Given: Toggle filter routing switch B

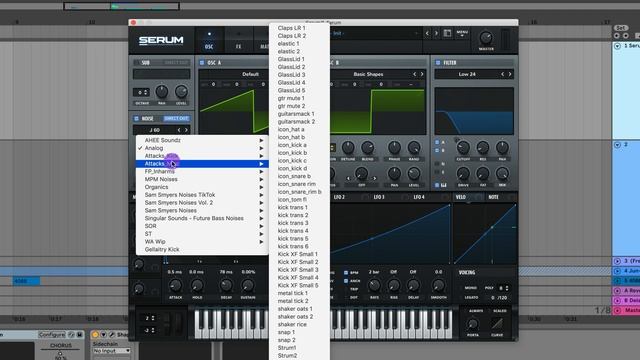Looking at the screenshot, I should [x=437, y=150].
